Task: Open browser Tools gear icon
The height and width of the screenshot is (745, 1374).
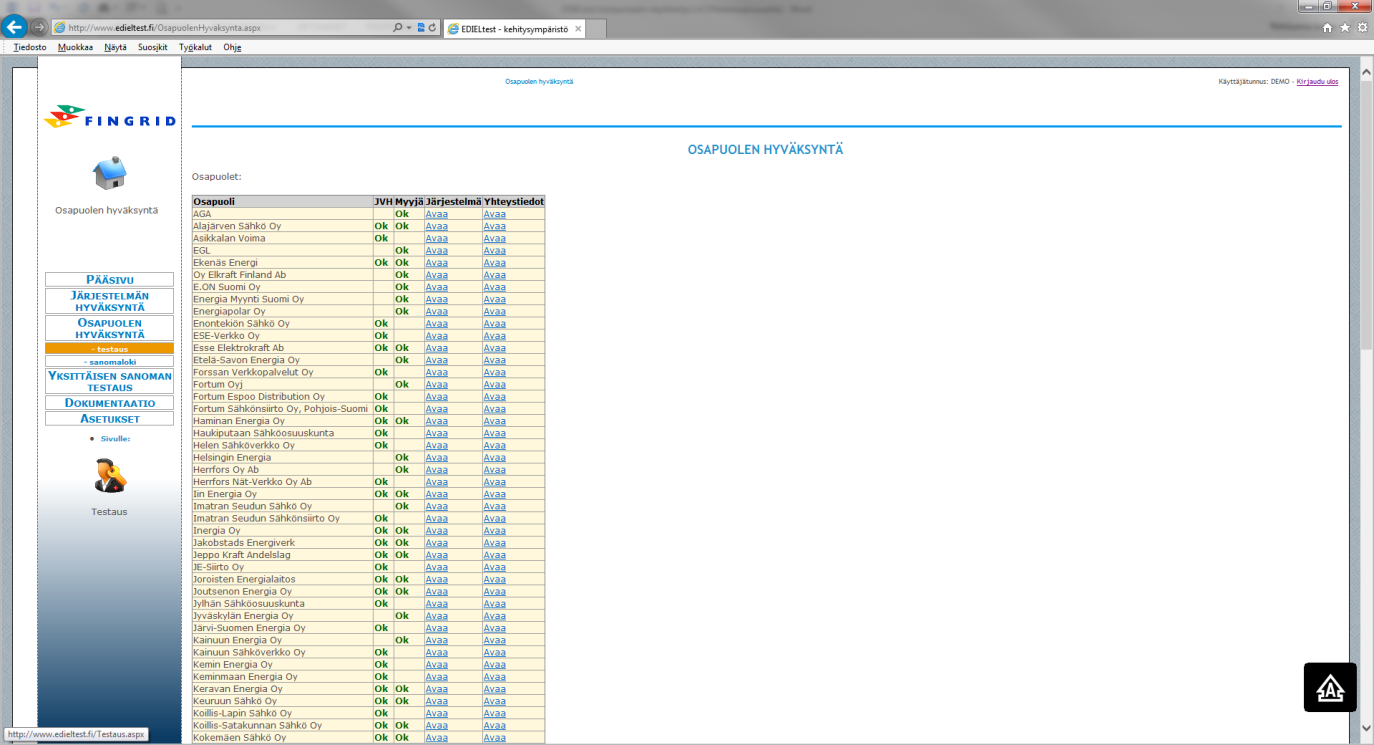Action: click(1362, 28)
